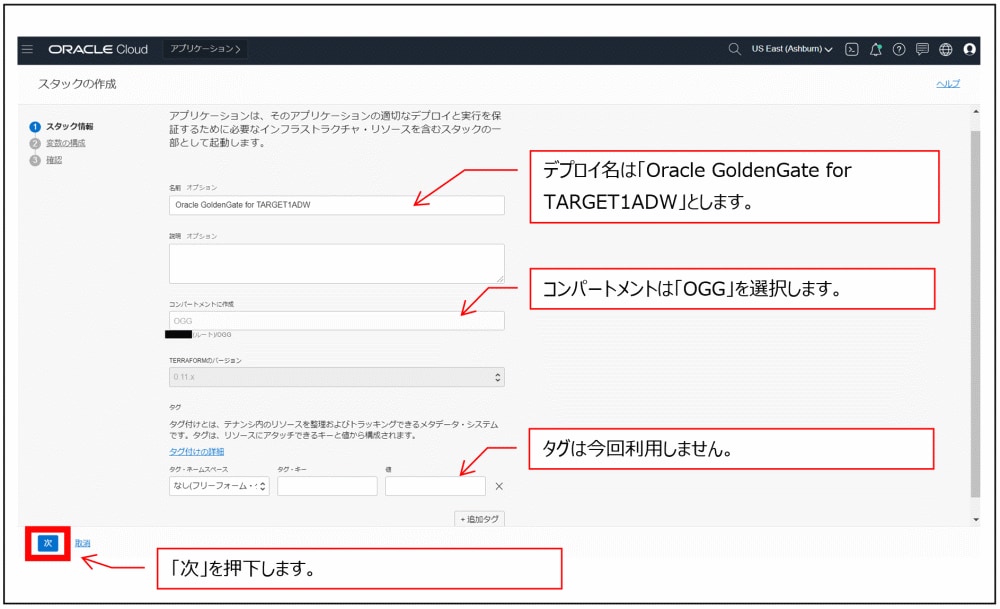Click the 取消 cancel link
This screenshot has width=1000, height=609.
click(82, 543)
